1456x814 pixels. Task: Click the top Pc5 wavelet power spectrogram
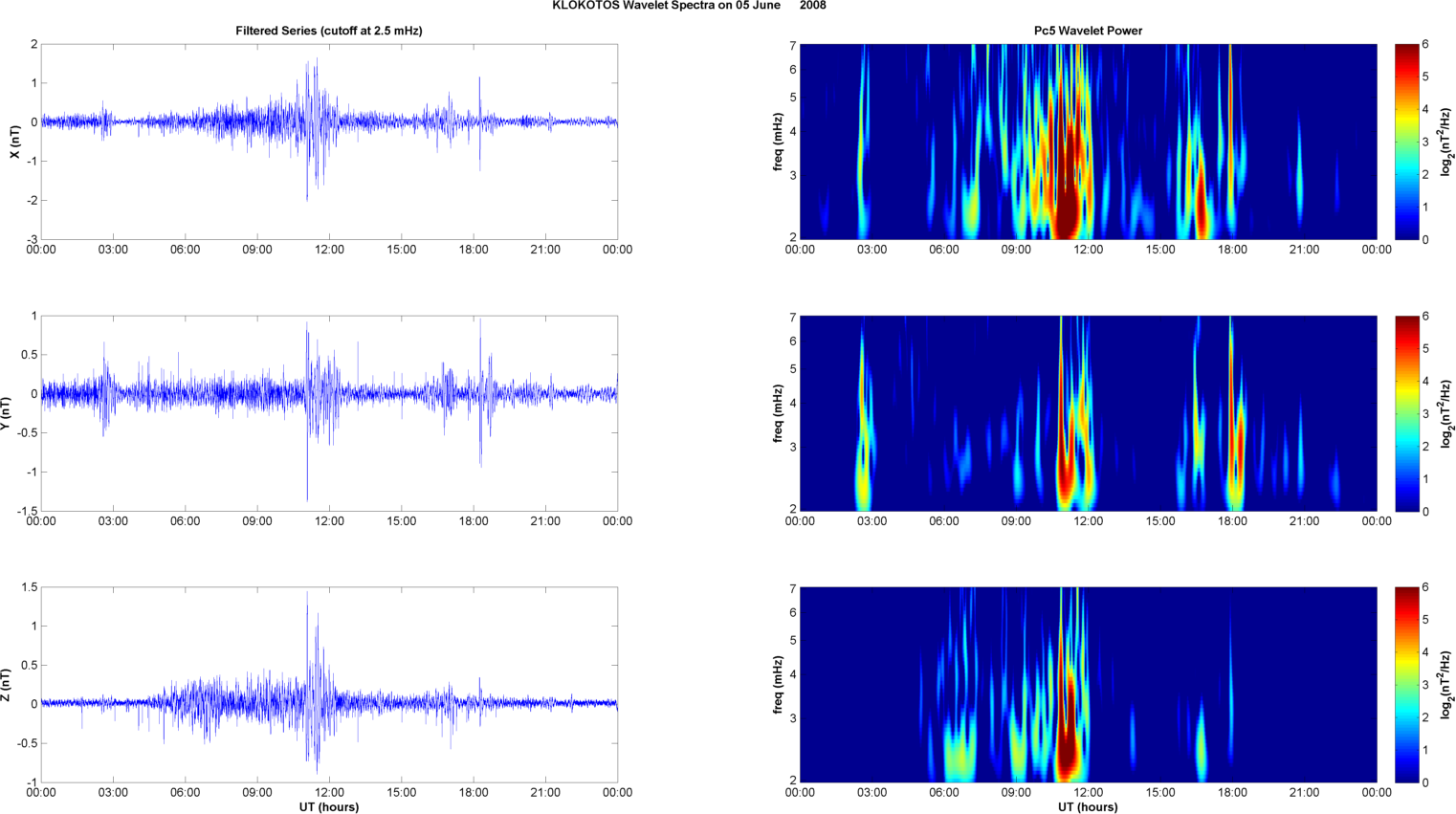[1088, 142]
